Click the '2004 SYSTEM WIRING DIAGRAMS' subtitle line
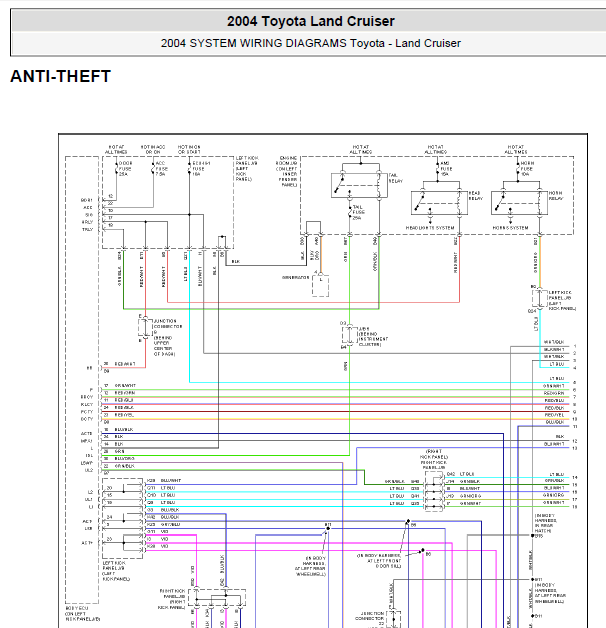Image resolution: width=606 pixels, height=628 pixels. point(310,43)
